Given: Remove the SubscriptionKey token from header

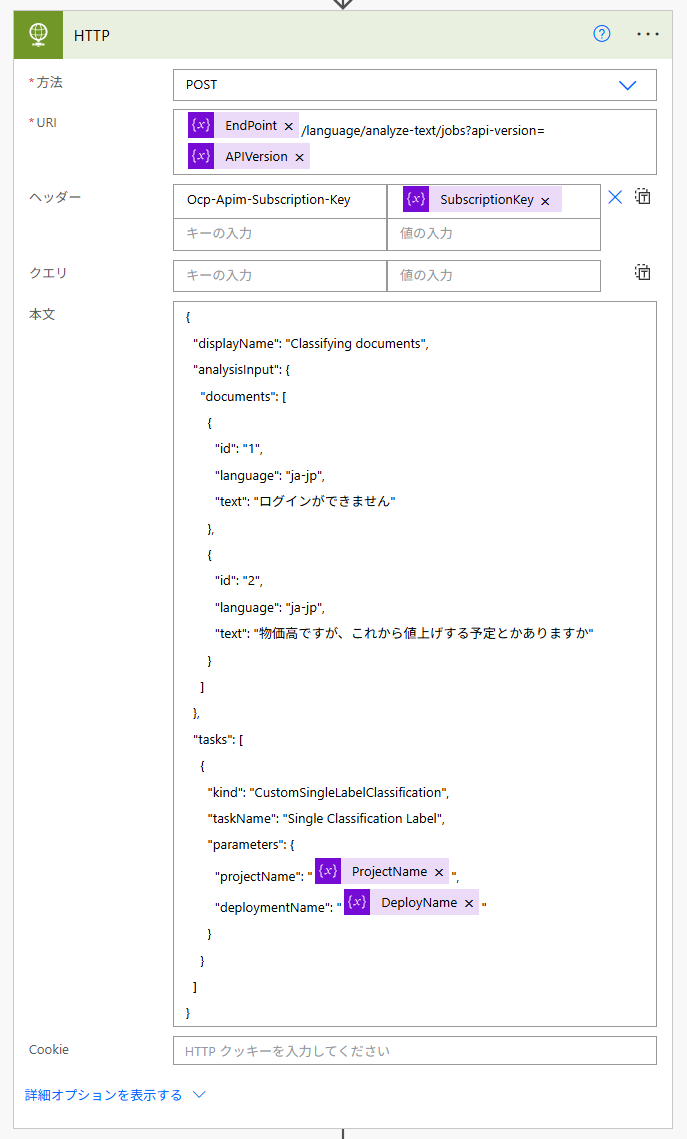Looking at the screenshot, I should pyautogui.click(x=545, y=201).
